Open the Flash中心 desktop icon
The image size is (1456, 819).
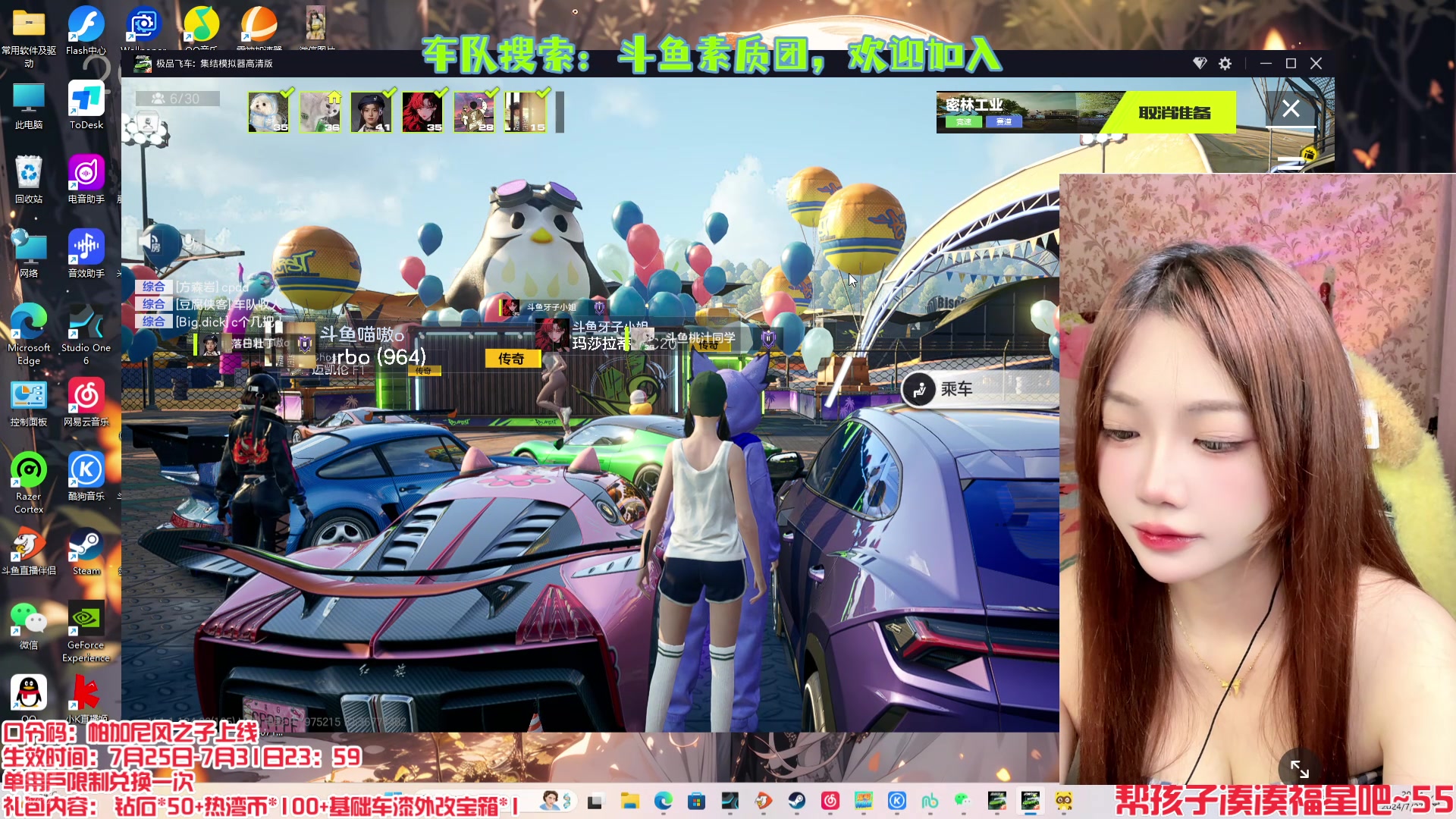point(86,30)
